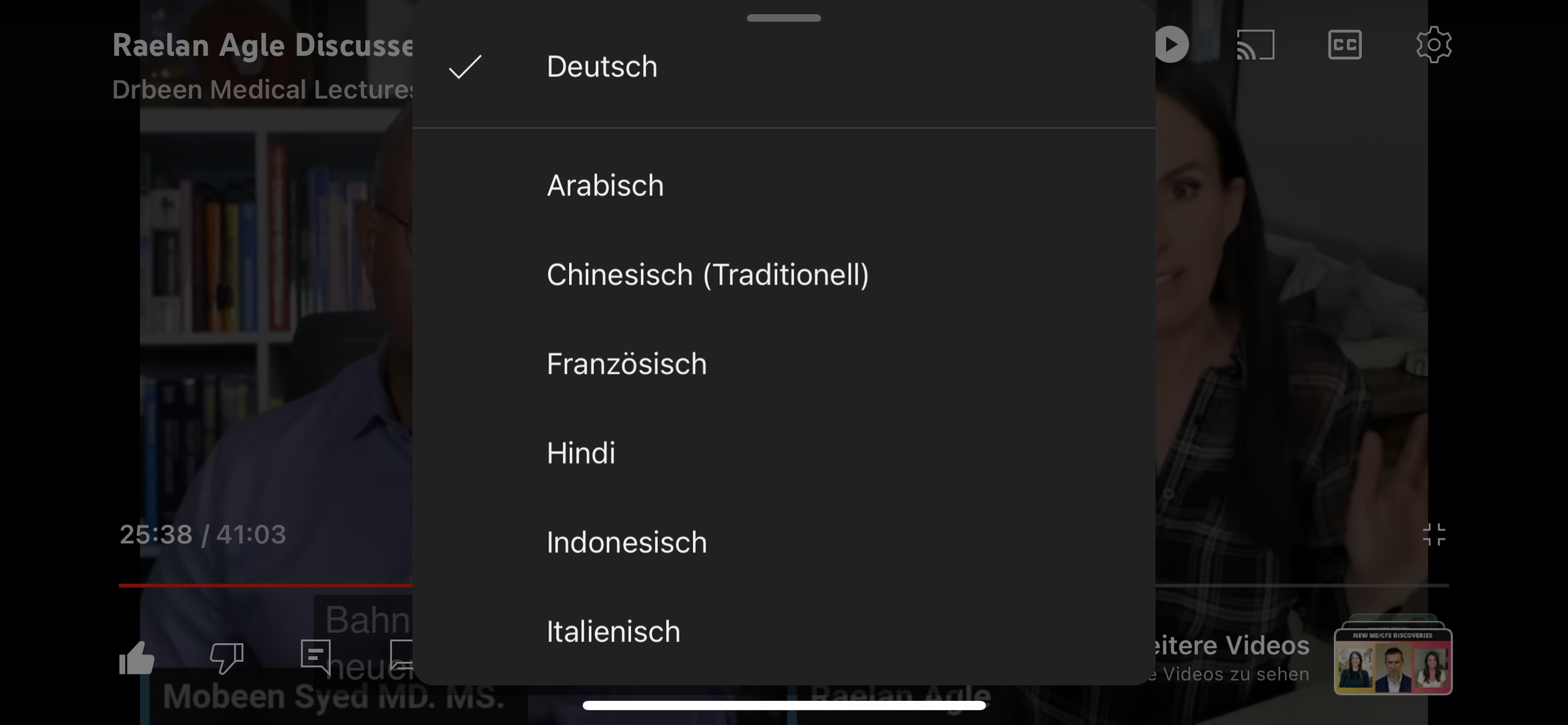
Task: Toggle closed captions CC icon
Action: pos(1345,45)
